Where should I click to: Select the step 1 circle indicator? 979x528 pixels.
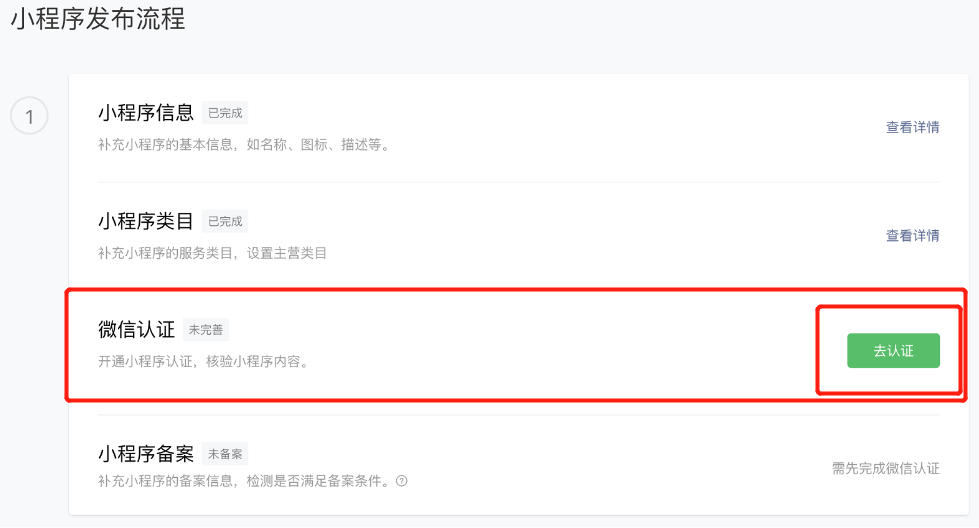[x=29, y=116]
